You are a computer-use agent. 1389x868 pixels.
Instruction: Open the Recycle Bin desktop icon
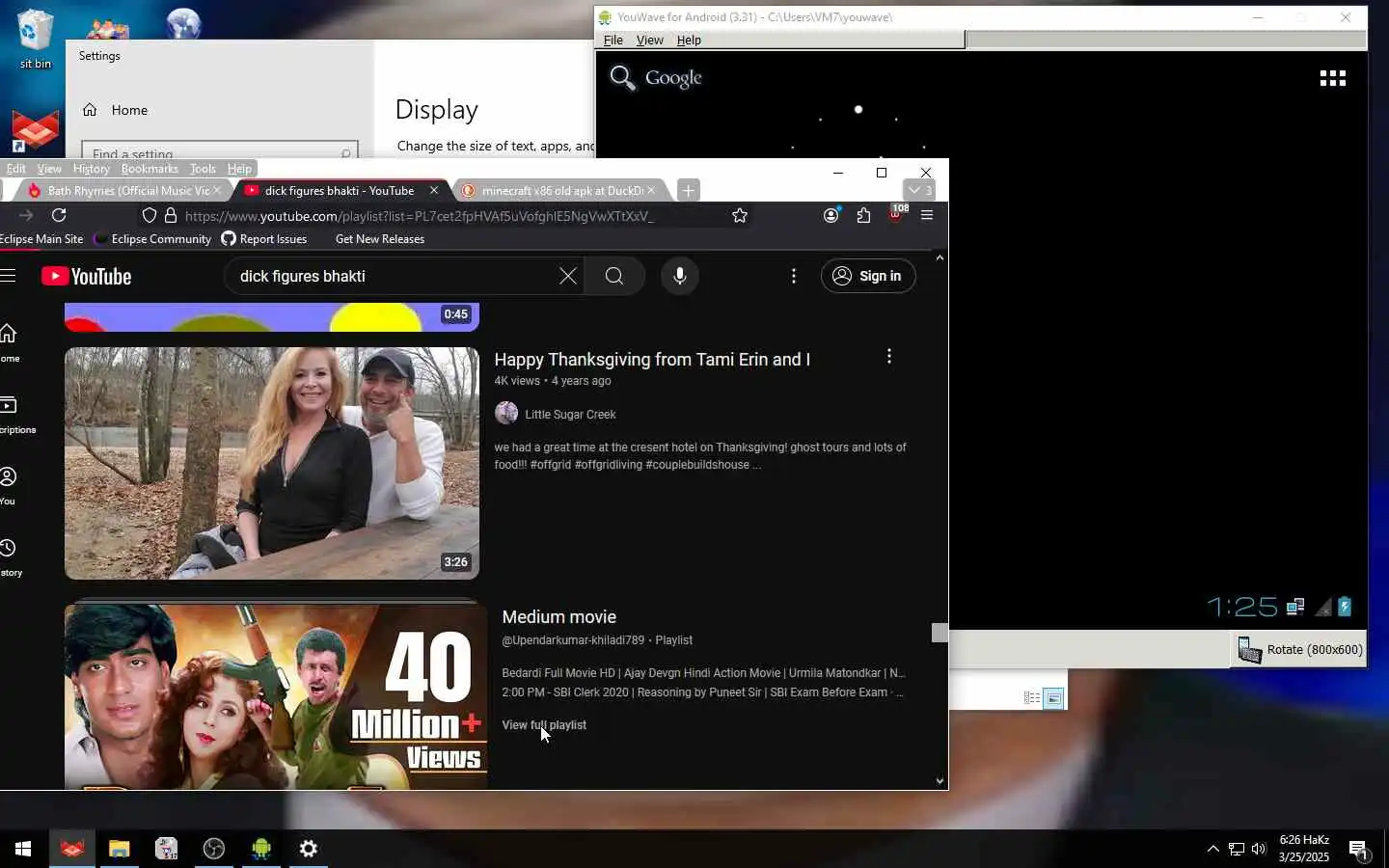35,39
